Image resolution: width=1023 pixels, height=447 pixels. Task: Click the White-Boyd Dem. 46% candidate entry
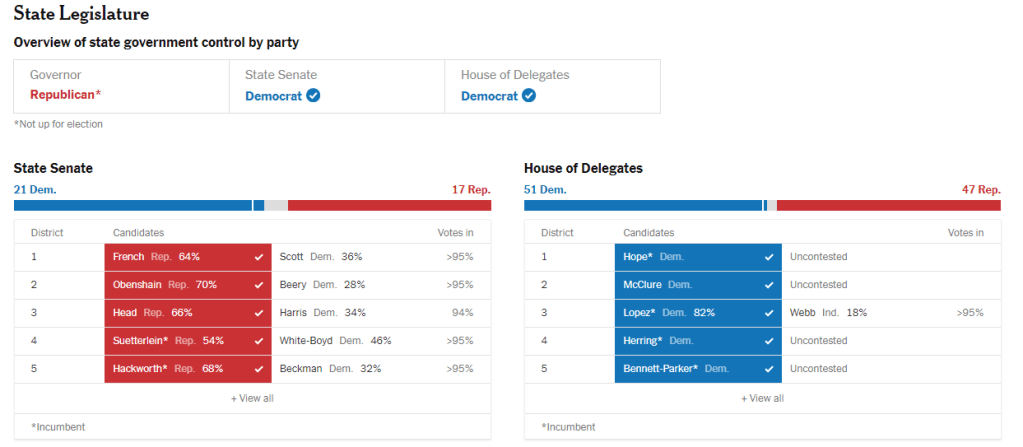(335, 341)
